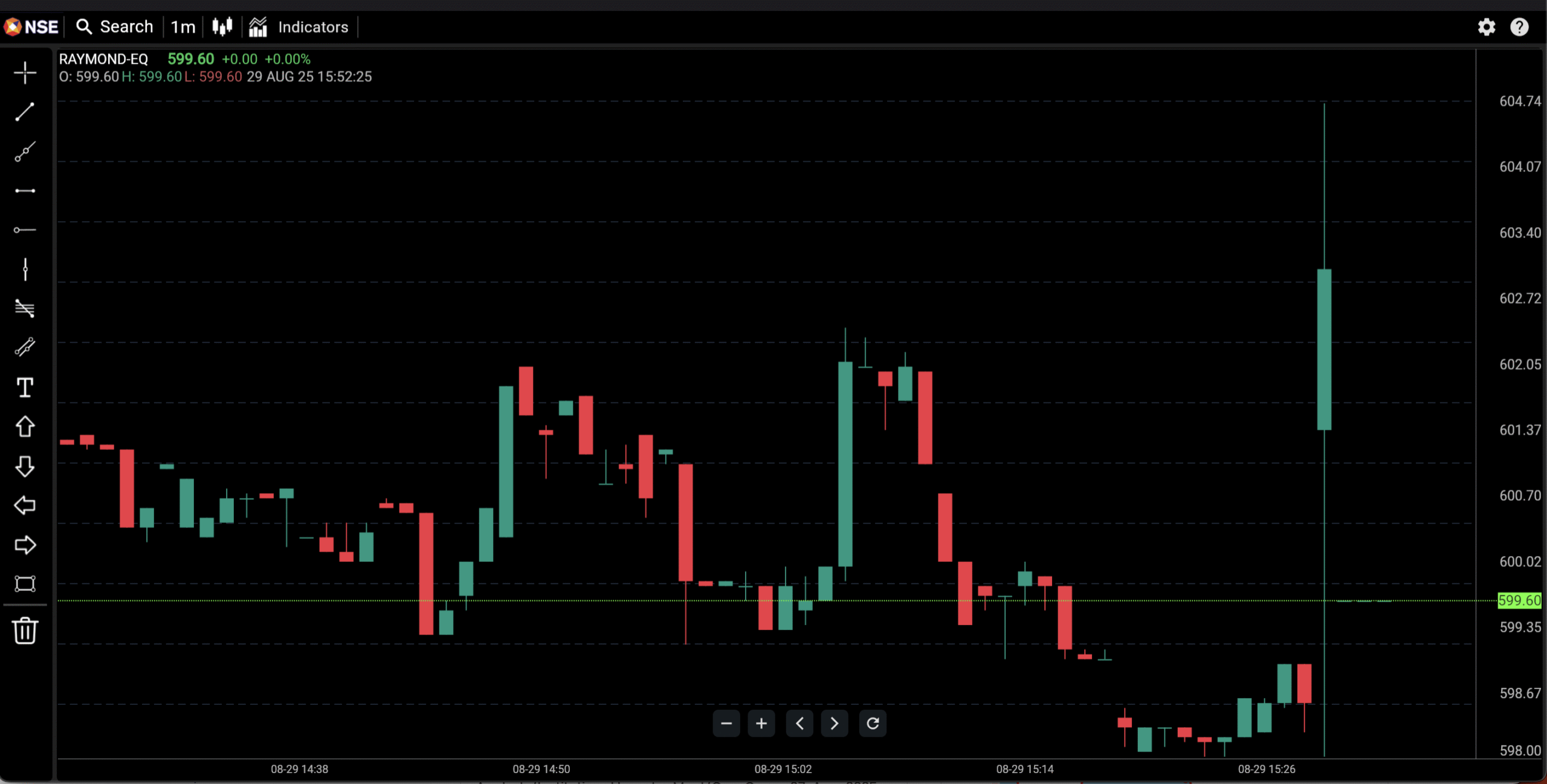Select the trend line drawing tool
This screenshot has height=784, width=1547.
coord(25,112)
